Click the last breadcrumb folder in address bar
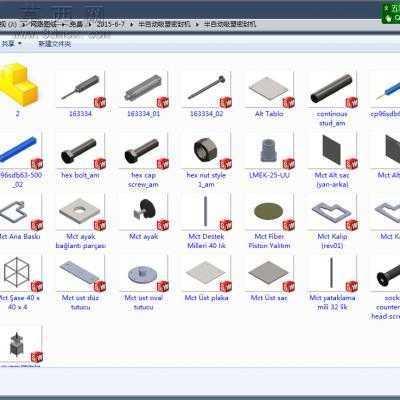The width and height of the screenshot is (400, 400). pyautogui.click(x=230, y=24)
